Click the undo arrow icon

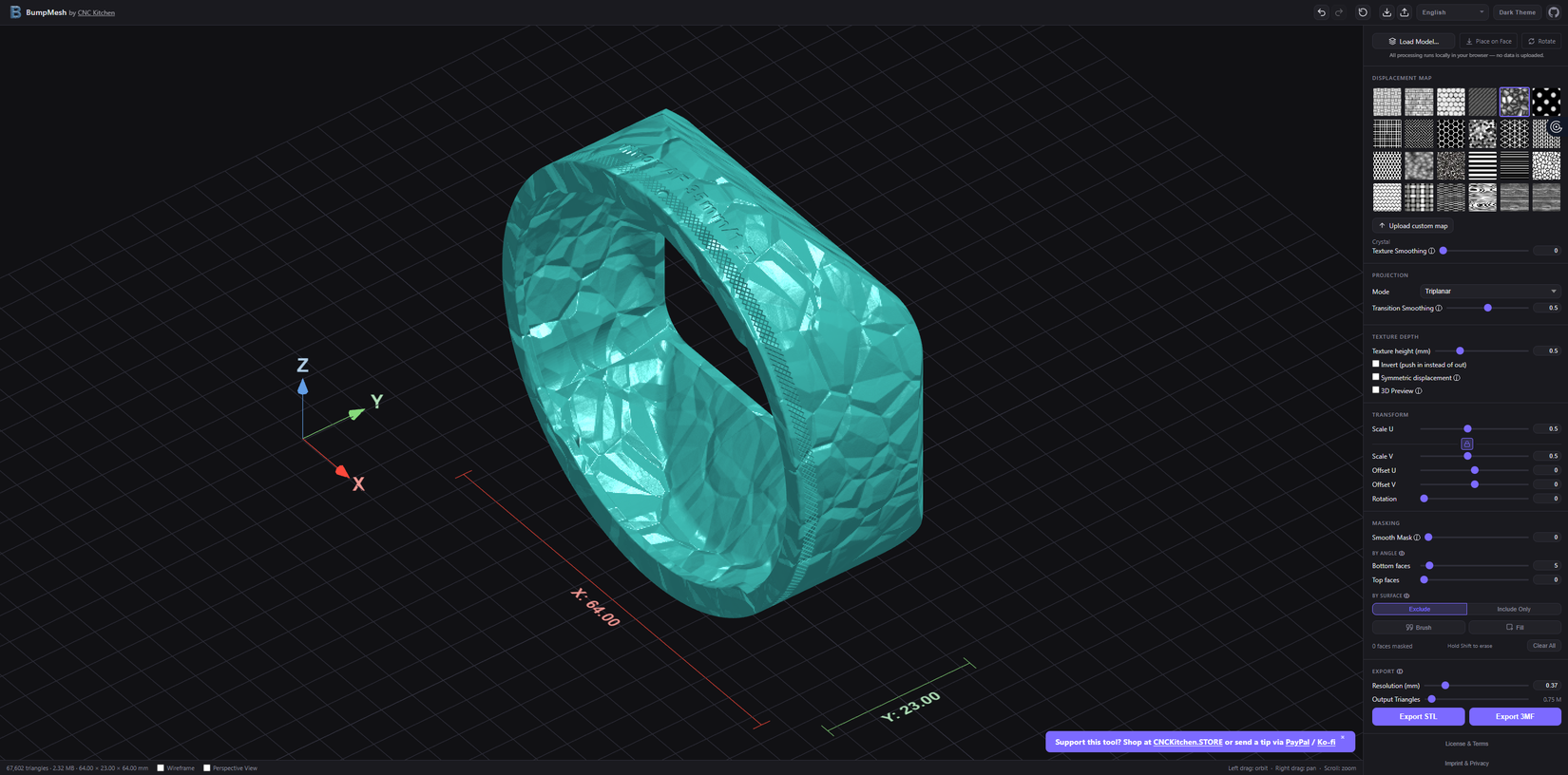tap(1321, 12)
